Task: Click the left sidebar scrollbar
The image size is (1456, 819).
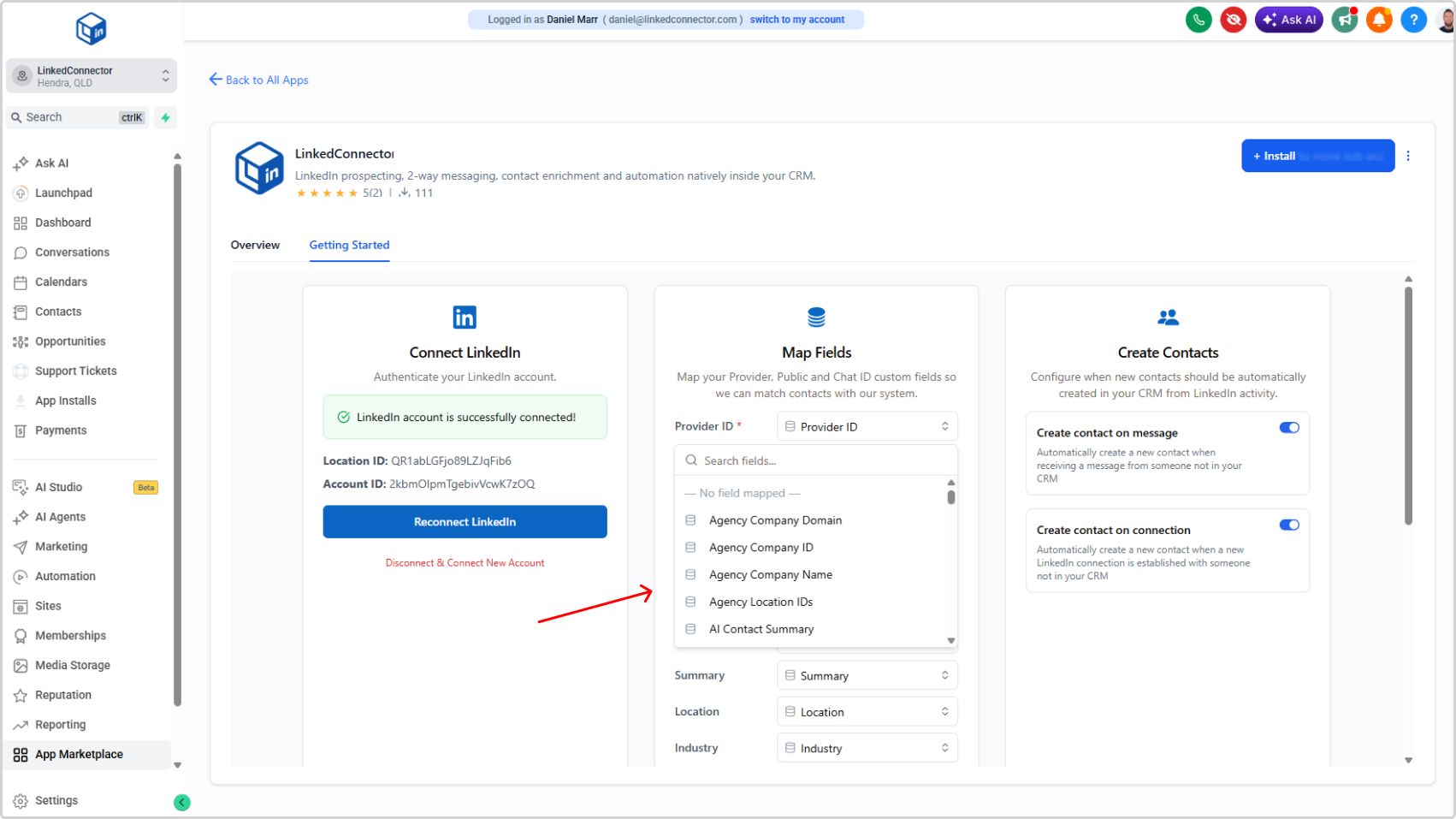Action: (x=177, y=434)
